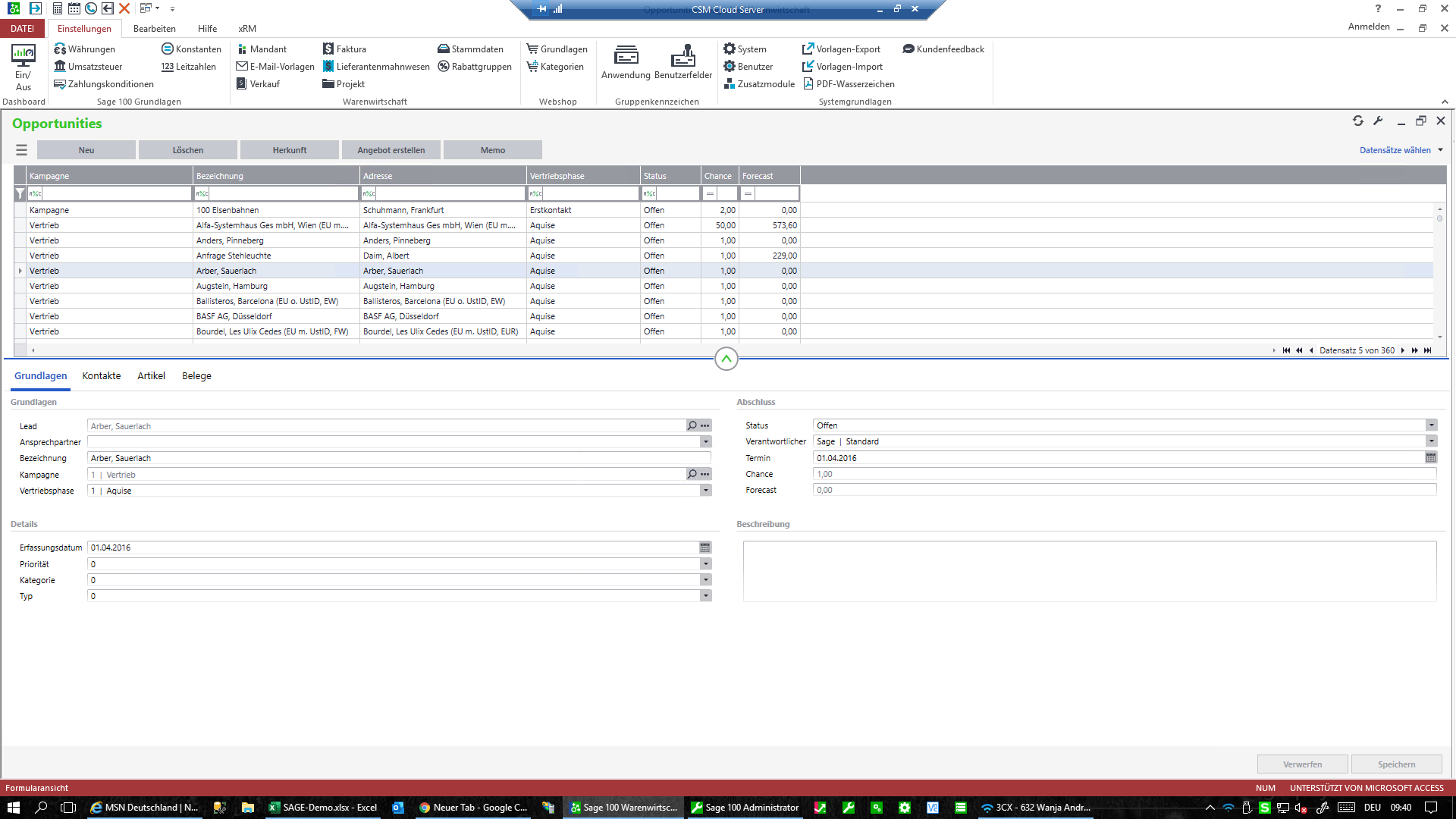Open Stammdaten settings
1456x819 pixels.
click(470, 49)
